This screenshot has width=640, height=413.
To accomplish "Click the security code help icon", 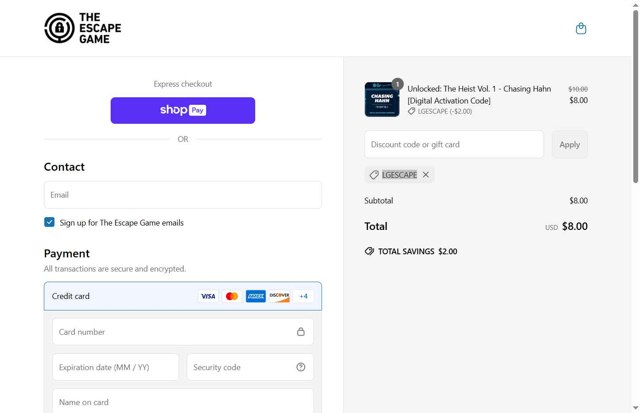I will point(301,367).
